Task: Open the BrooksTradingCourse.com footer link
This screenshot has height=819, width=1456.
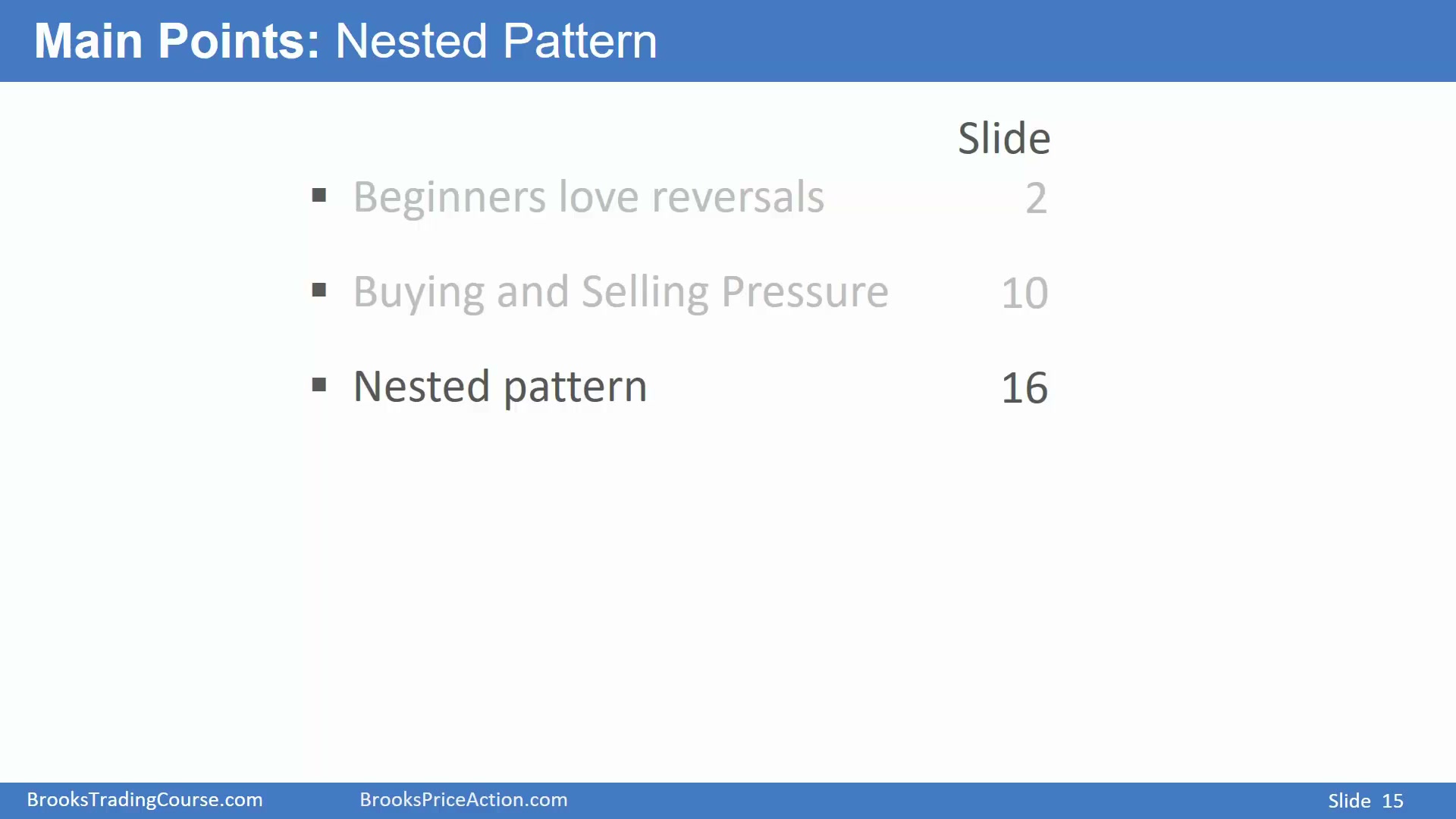Action: [x=145, y=800]
